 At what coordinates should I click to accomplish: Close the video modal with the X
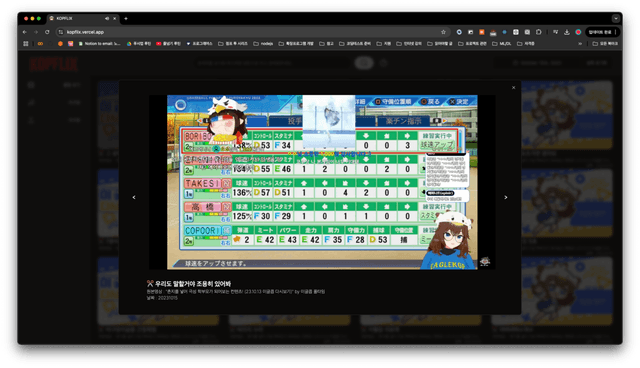tap(513, 88)
